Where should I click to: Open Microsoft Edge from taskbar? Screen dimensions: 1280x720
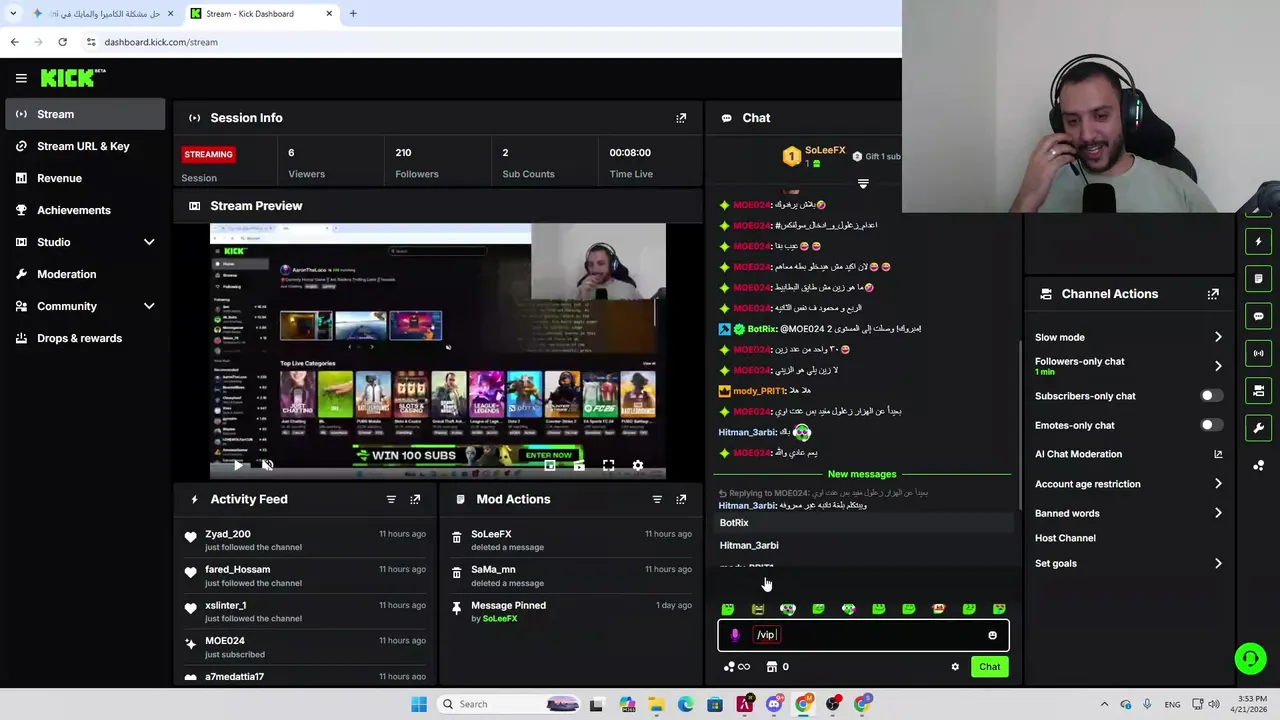(685, 704)
